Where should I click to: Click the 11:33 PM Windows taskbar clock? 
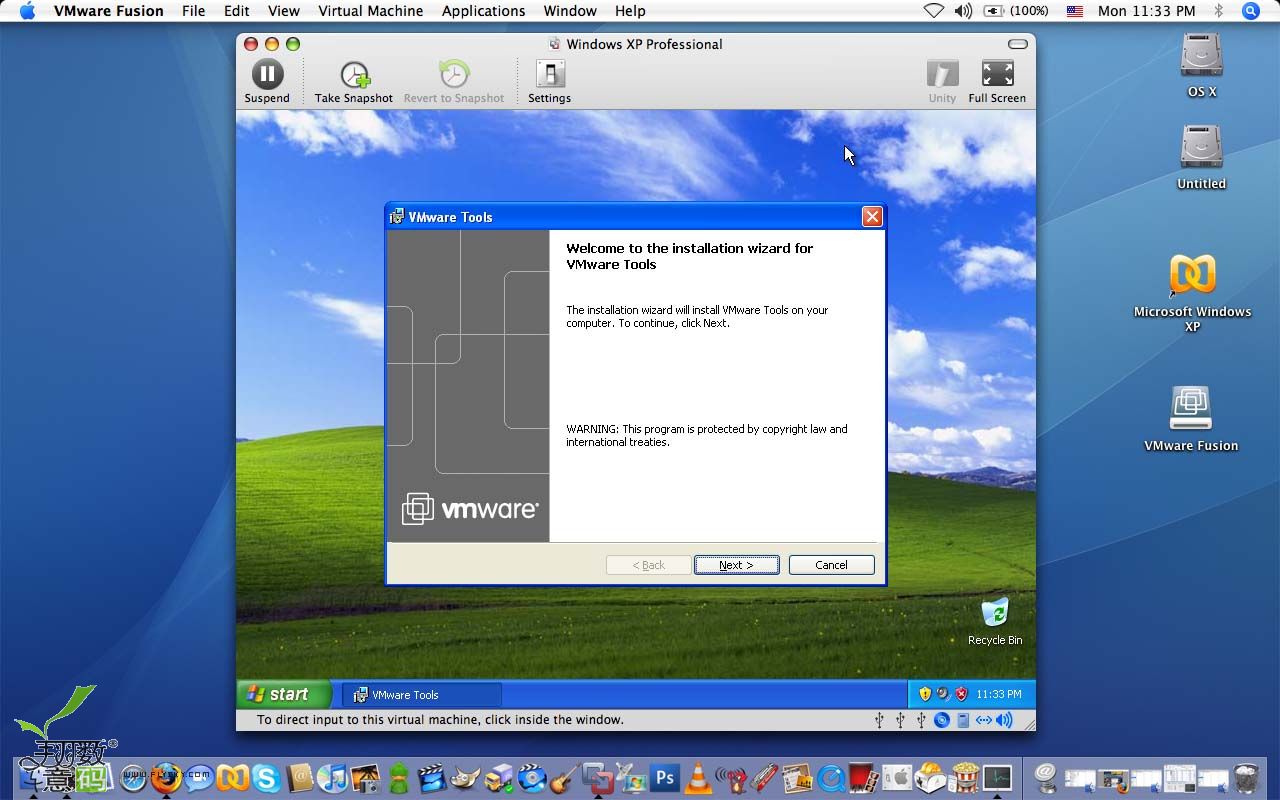tap(999, 694)
